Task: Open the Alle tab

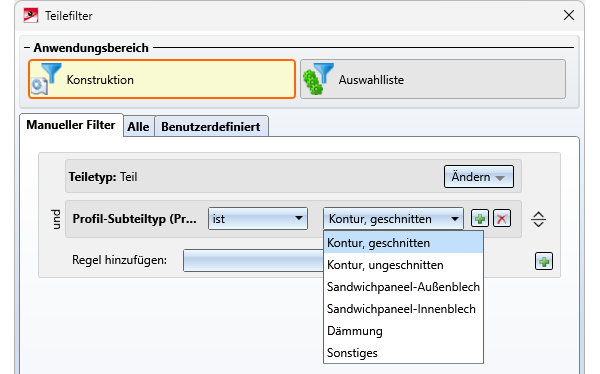Action: point(139,126)
